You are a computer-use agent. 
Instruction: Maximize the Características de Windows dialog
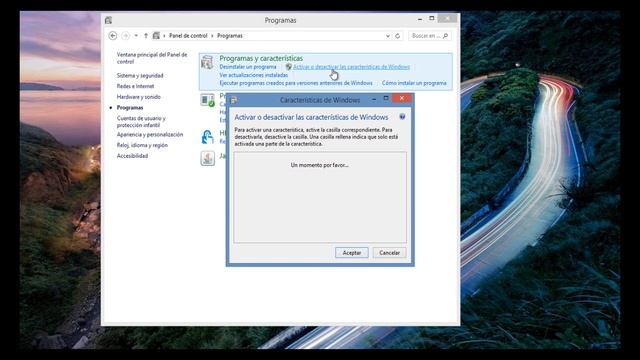(386, 98)
